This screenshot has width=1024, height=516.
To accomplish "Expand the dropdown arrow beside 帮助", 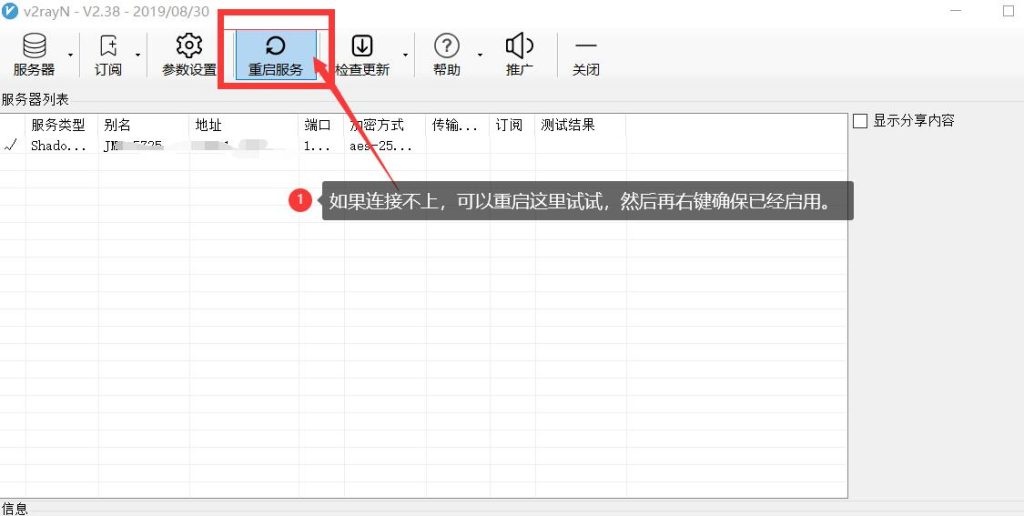I will point(480,55).
